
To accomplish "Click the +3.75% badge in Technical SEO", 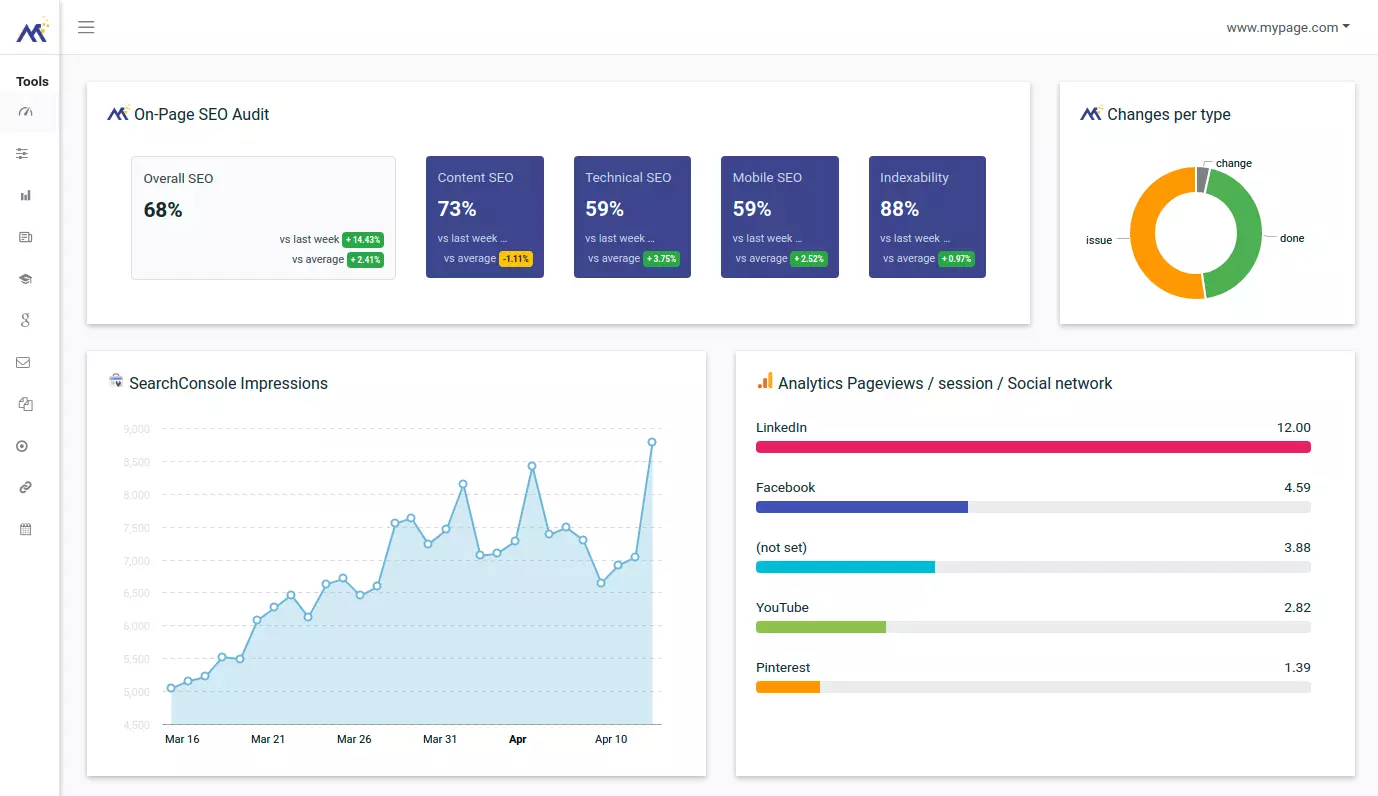I will click(661, 259).
